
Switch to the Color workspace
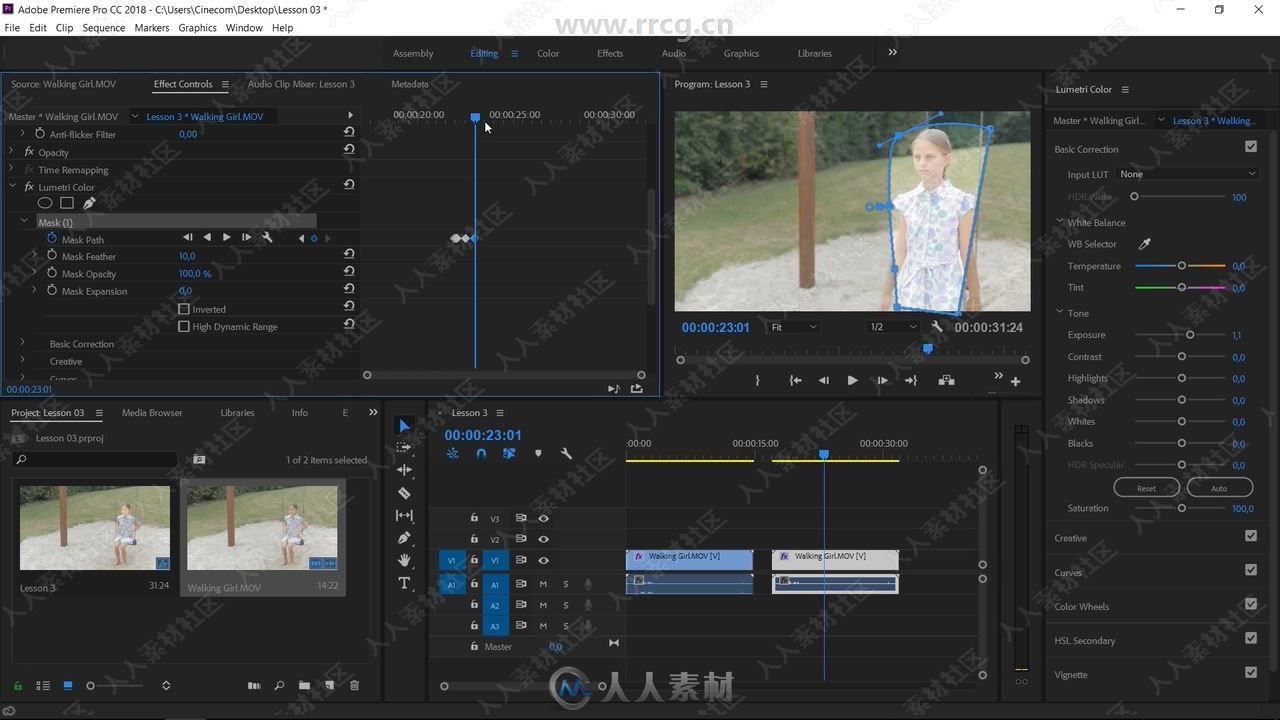tap(548, 53)
